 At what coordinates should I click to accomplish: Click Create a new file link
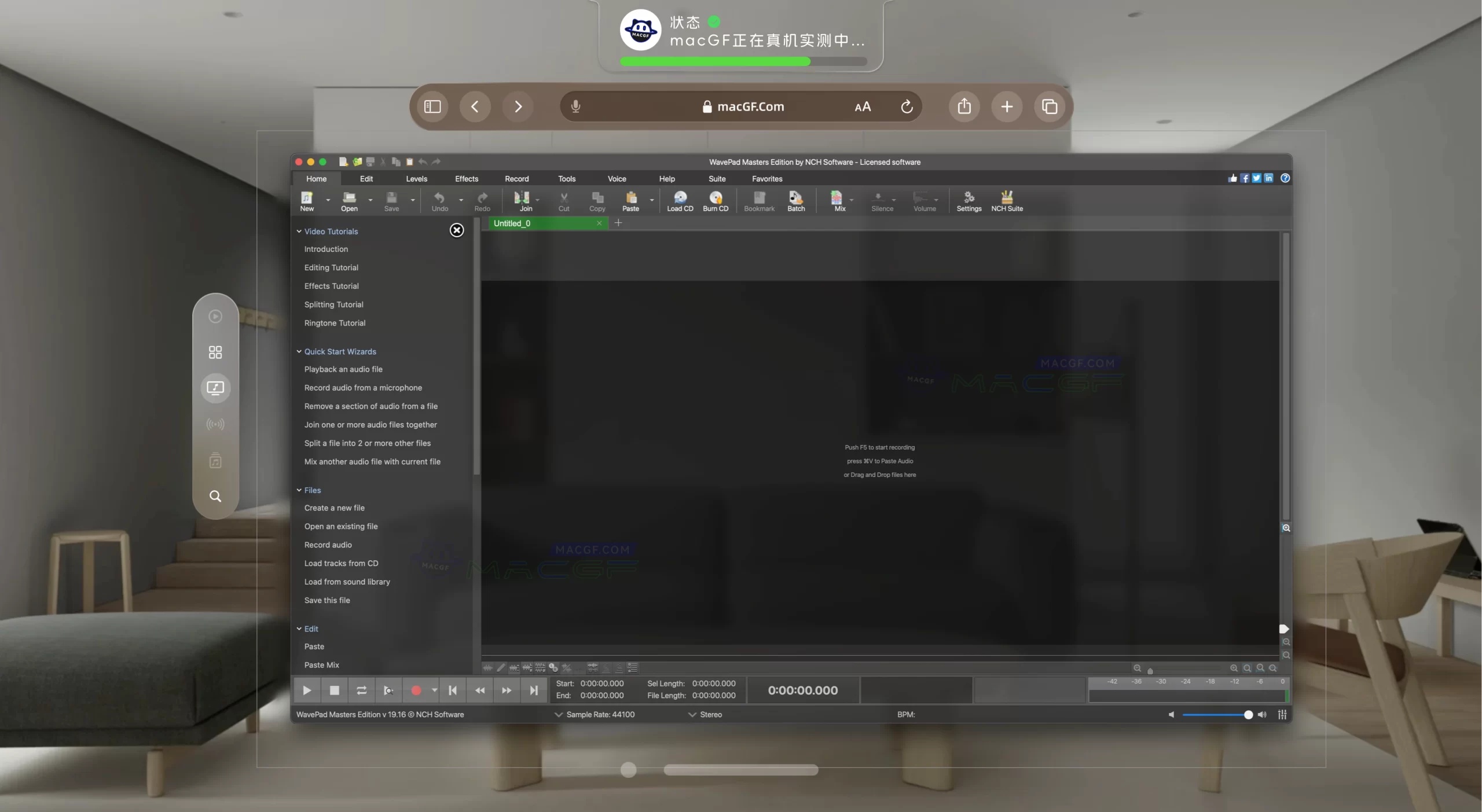(335, 508)
